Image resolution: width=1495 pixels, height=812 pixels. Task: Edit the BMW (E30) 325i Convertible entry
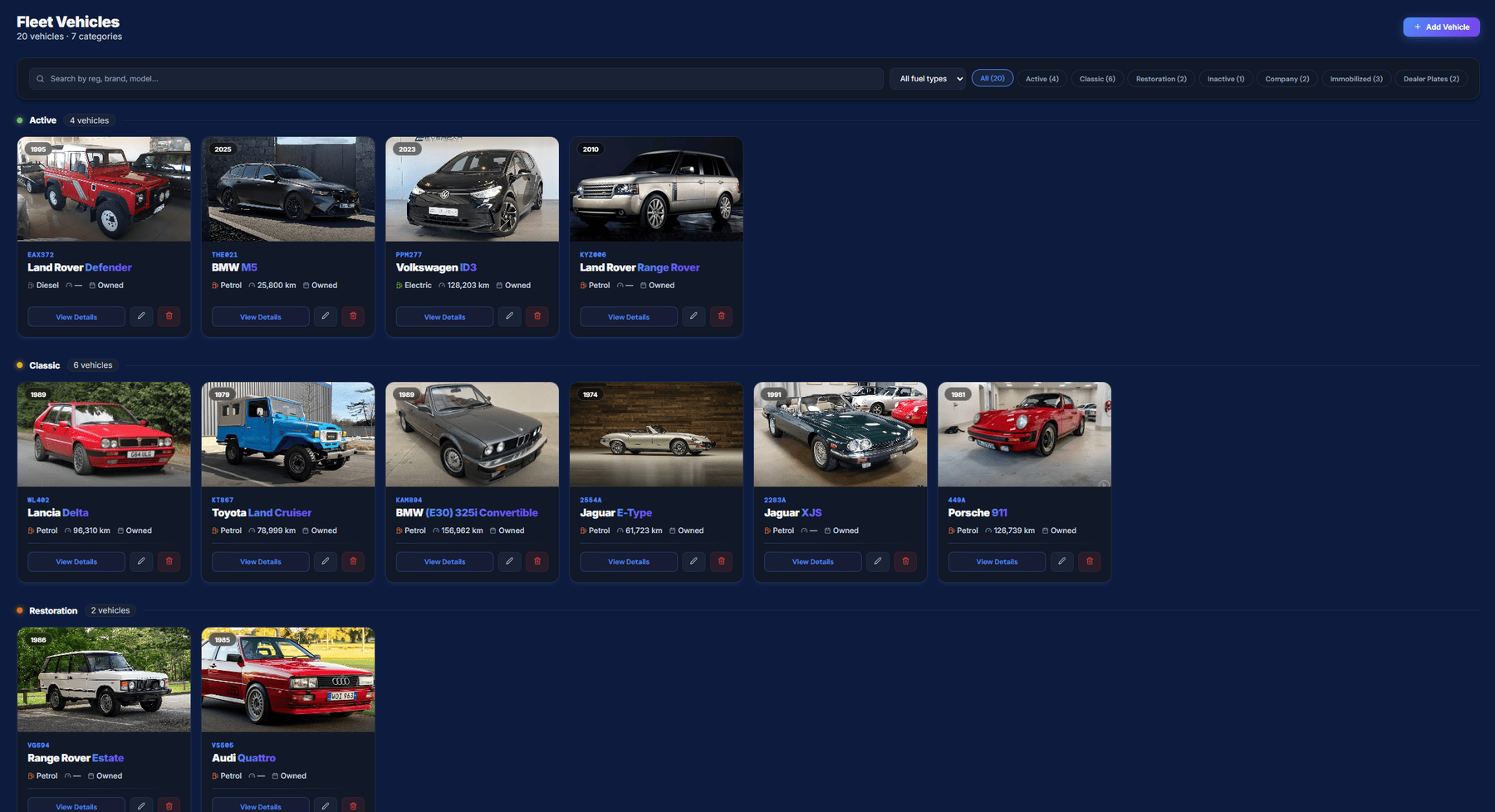pyautogui.click(x=510, y=561)
